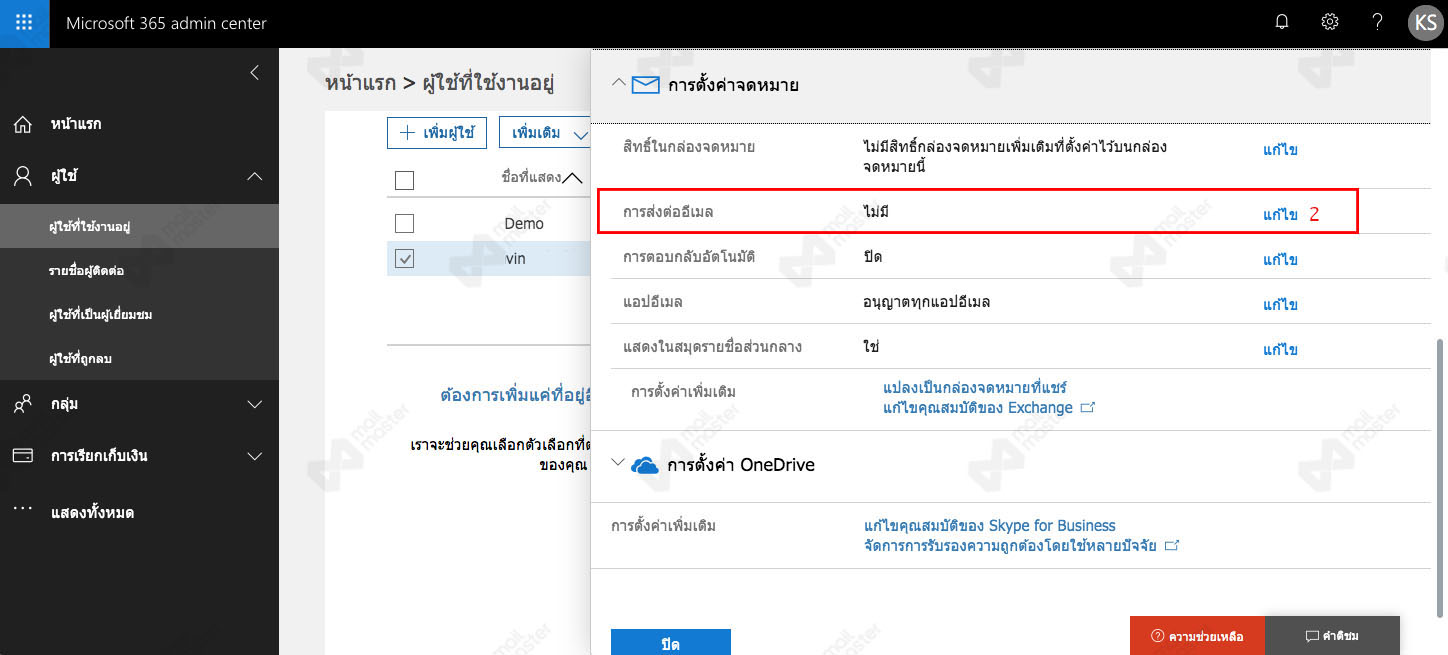Click the Microsoft 365 admin center title
The height and width of the screenshot is (655, 1448).
pyautogui.click(x=166, y=23)
